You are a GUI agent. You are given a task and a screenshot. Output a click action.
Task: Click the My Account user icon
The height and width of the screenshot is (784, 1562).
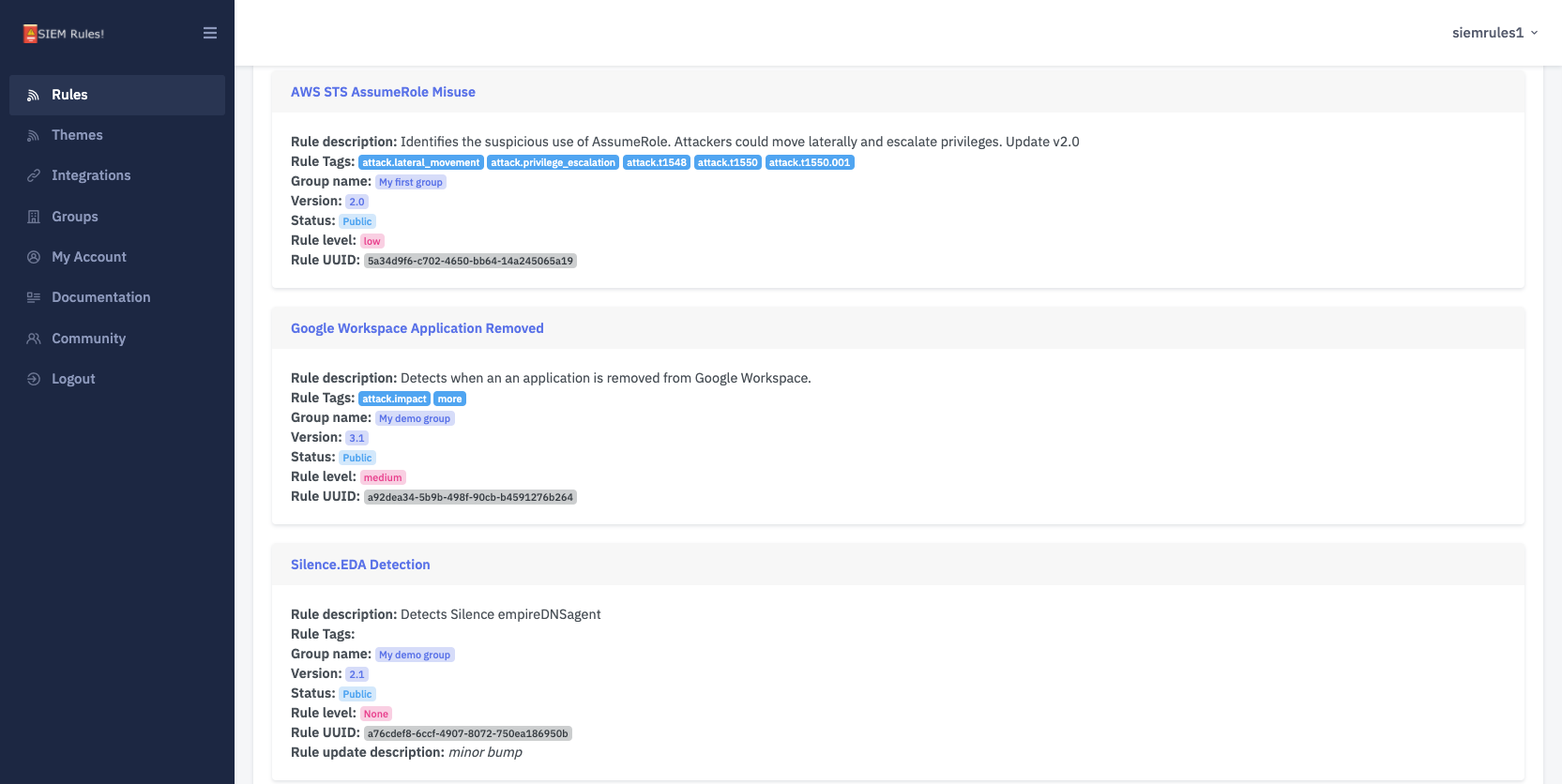point(33,257)
